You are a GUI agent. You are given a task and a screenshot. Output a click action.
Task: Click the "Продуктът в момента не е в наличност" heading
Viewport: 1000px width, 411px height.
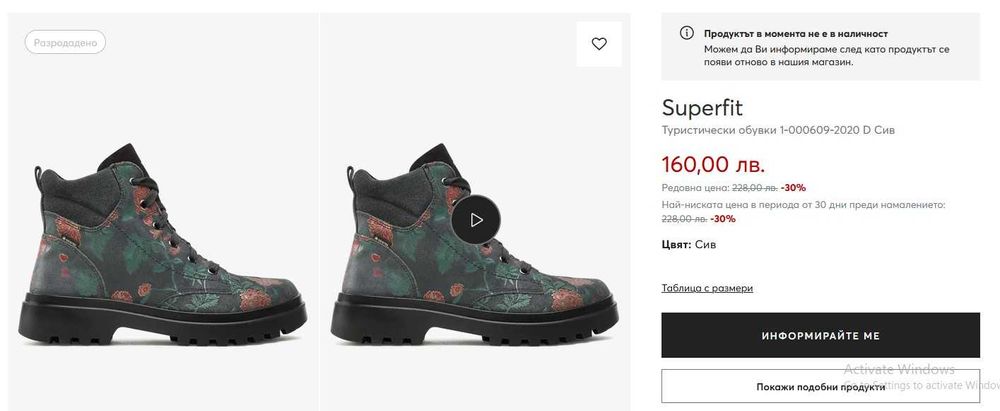pyautogui.click(x=795, y=33)
